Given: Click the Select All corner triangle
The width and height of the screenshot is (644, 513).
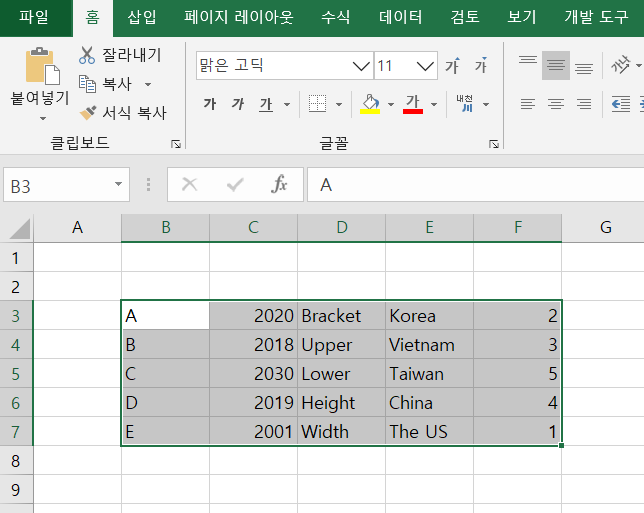Looking at the screenshot, I should [19, 228].
